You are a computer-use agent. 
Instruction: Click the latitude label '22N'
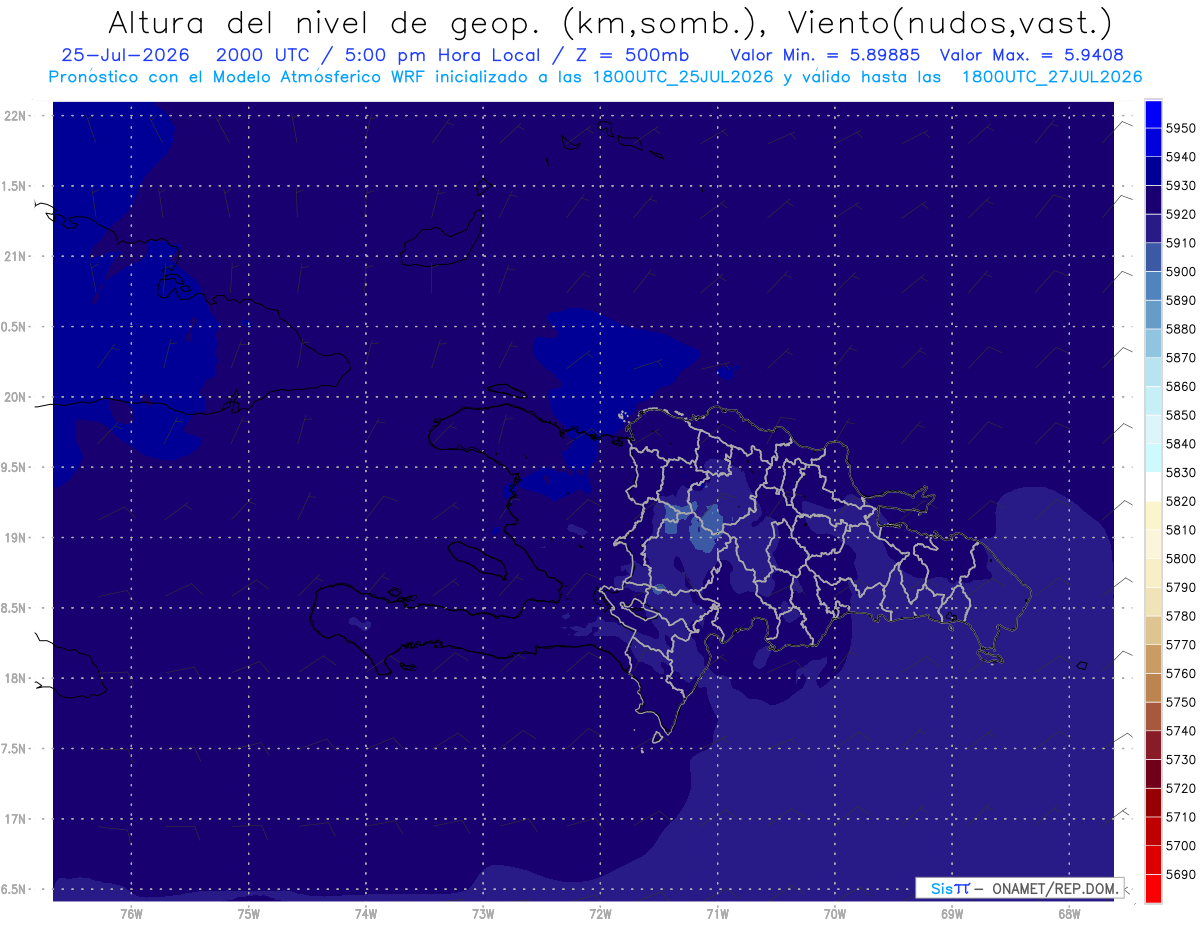click(15, 115)
